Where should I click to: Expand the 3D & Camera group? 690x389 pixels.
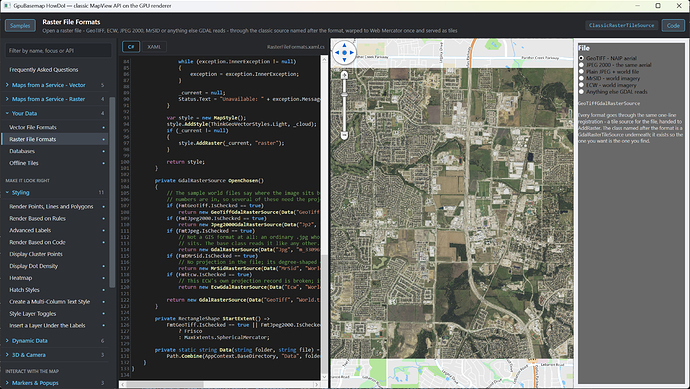(x=55, y=355)
